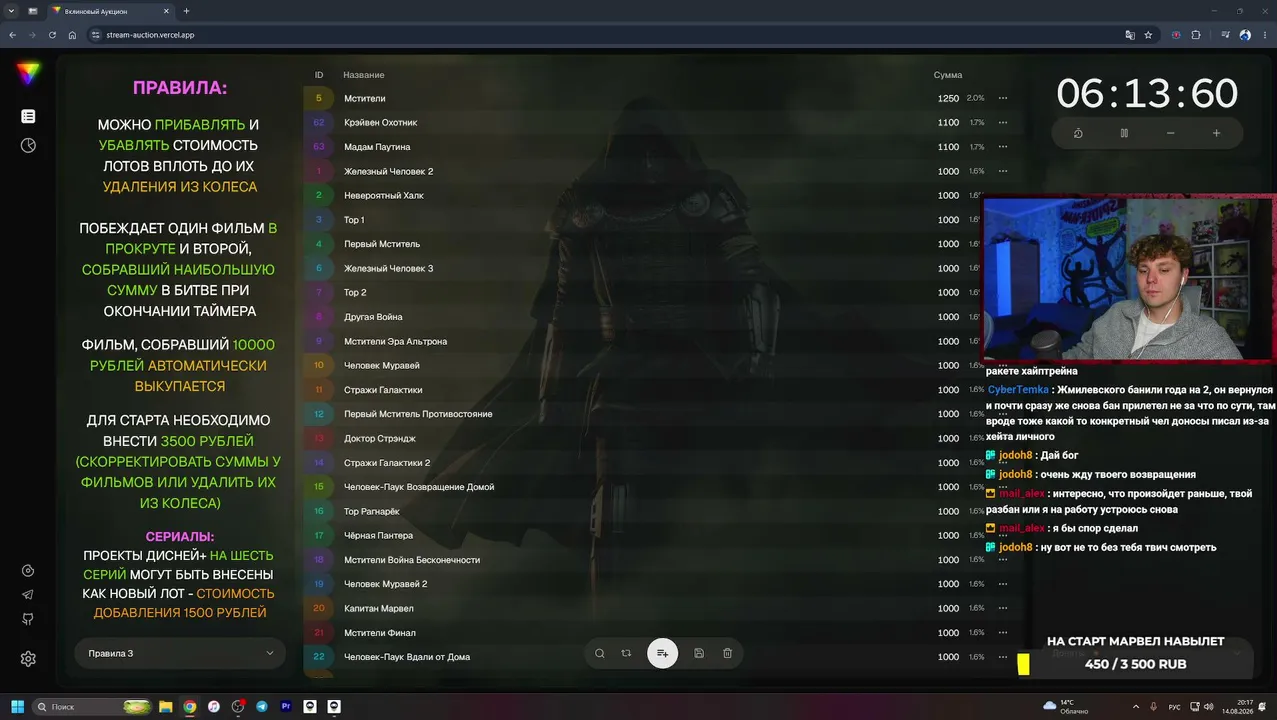Open settings gear in left sidebar
The image size is (1277, 720).
(x=28, y=659)
